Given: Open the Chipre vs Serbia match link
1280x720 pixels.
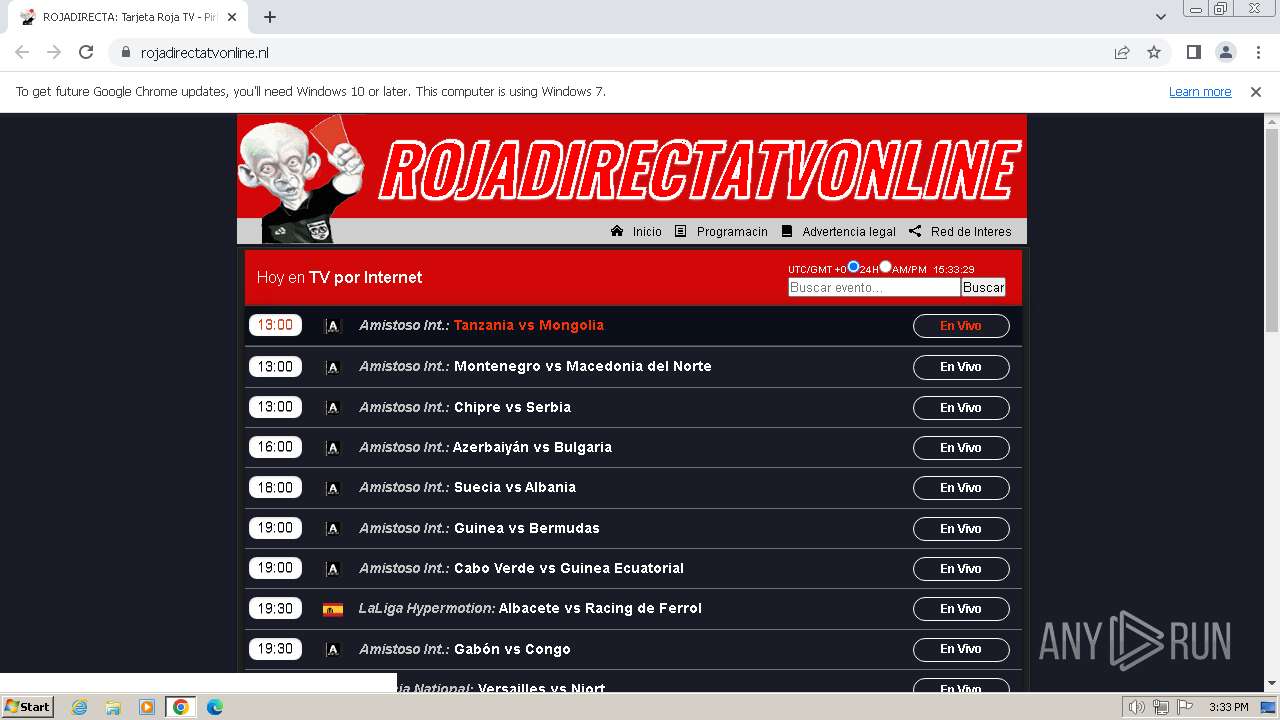Looking at the screenshot, I should [x=512, y=407].
